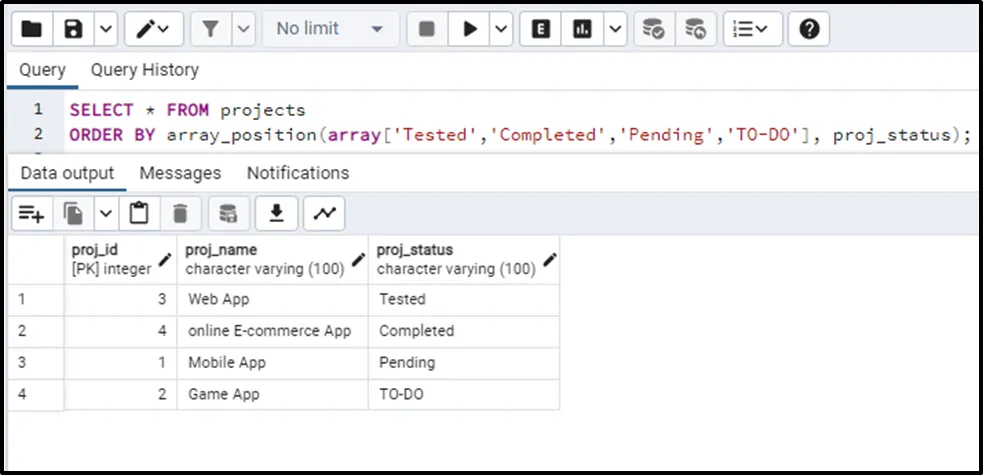Run the query with the Execute play button

469,29
